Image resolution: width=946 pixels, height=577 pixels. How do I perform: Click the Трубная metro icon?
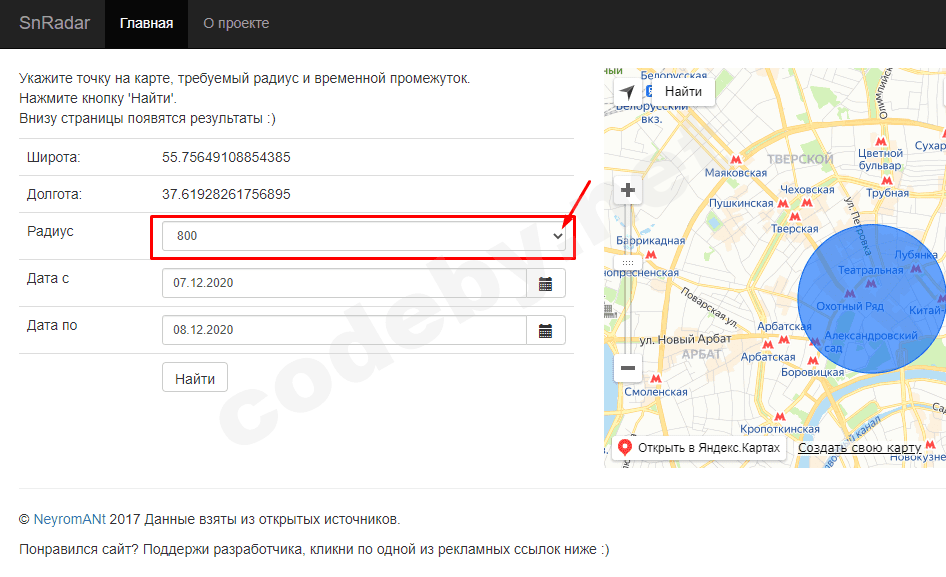point(887,180)
